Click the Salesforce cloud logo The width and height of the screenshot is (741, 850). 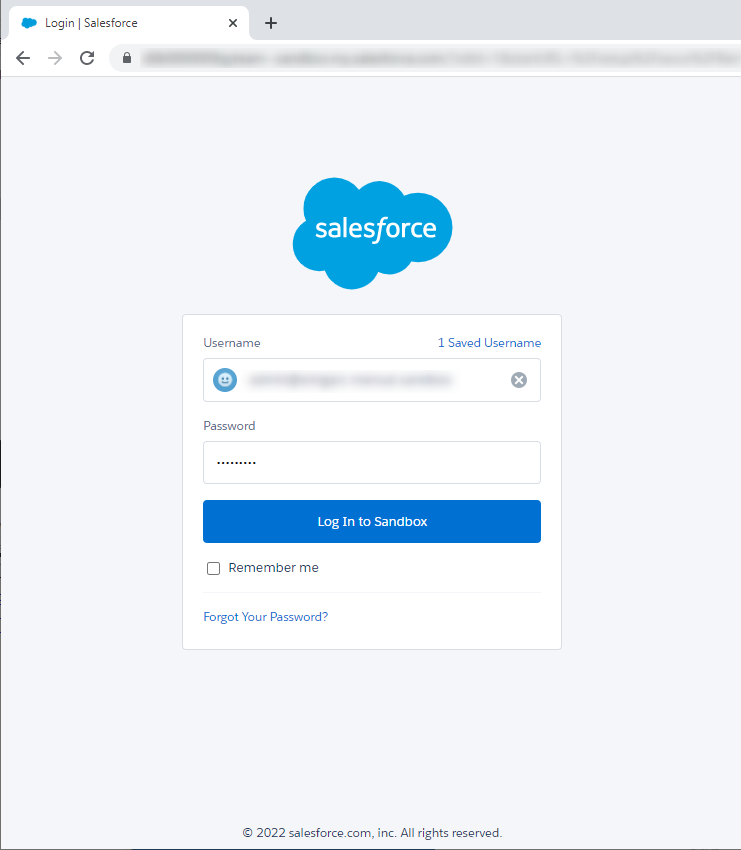372,233
